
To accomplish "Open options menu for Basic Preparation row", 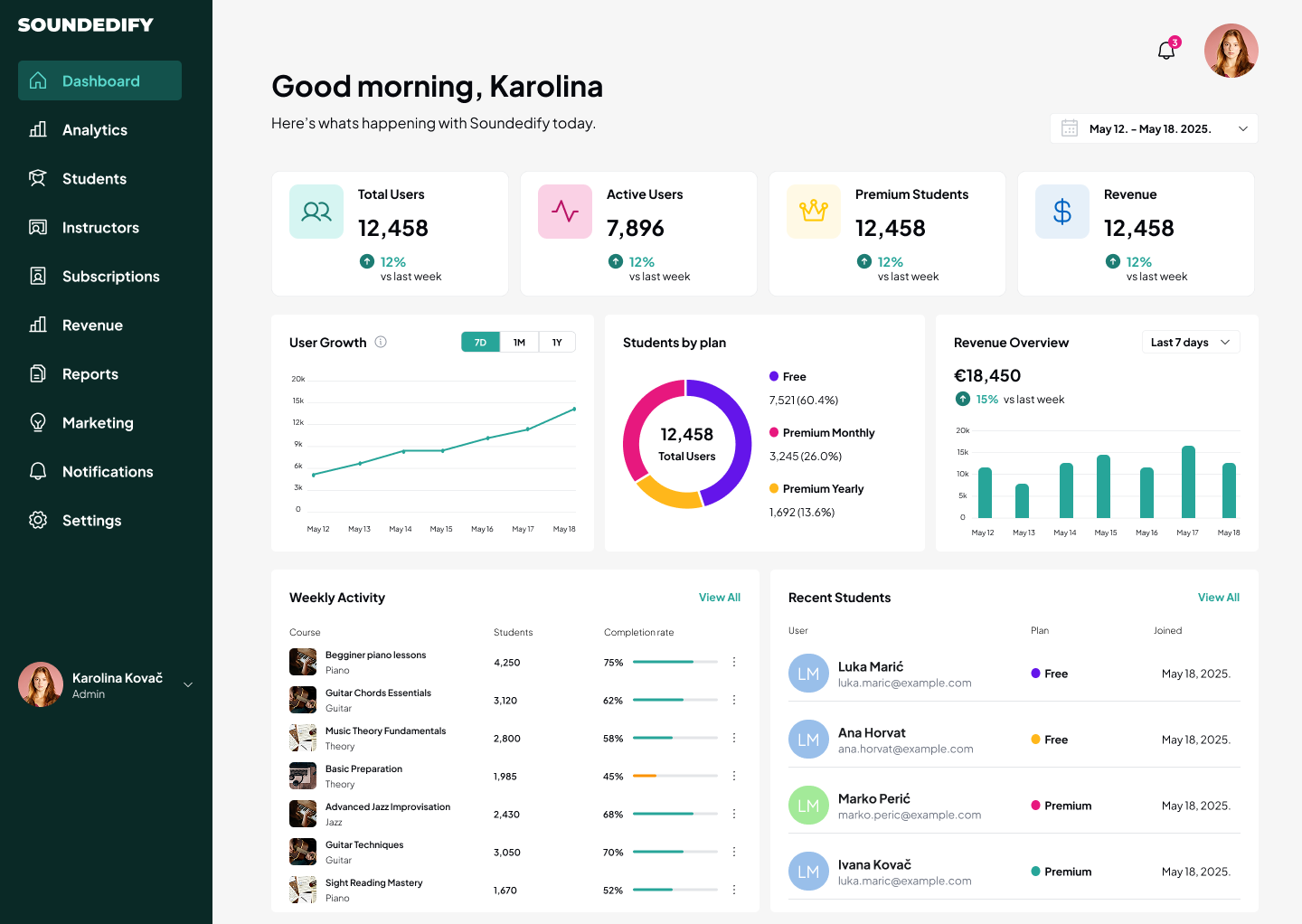I will click(x=734, y=776).
